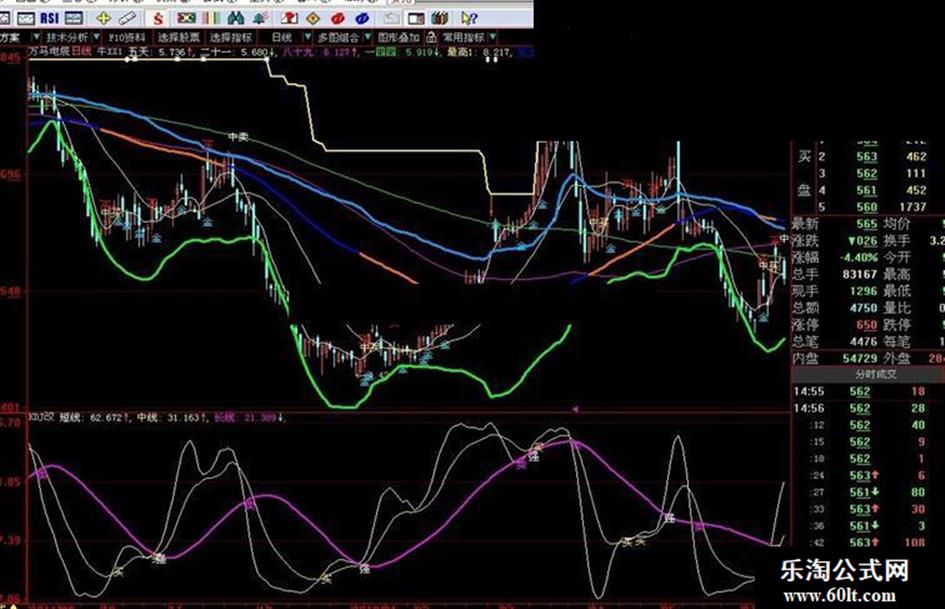Click the 14:55 trade row
This screenshot has height=609, width=945.
coord(867,391)
